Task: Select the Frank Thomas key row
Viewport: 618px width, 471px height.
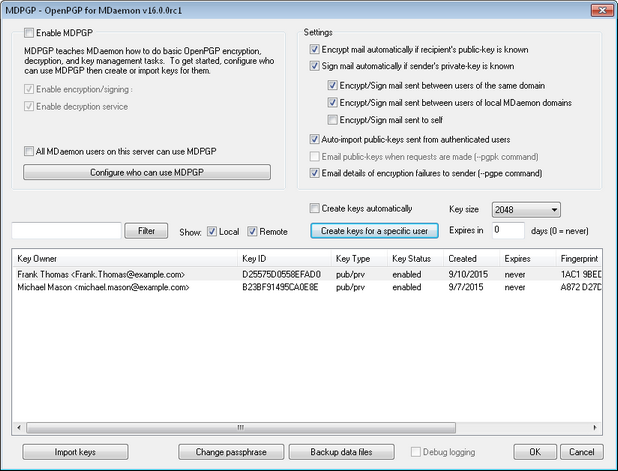Action: 100,273
